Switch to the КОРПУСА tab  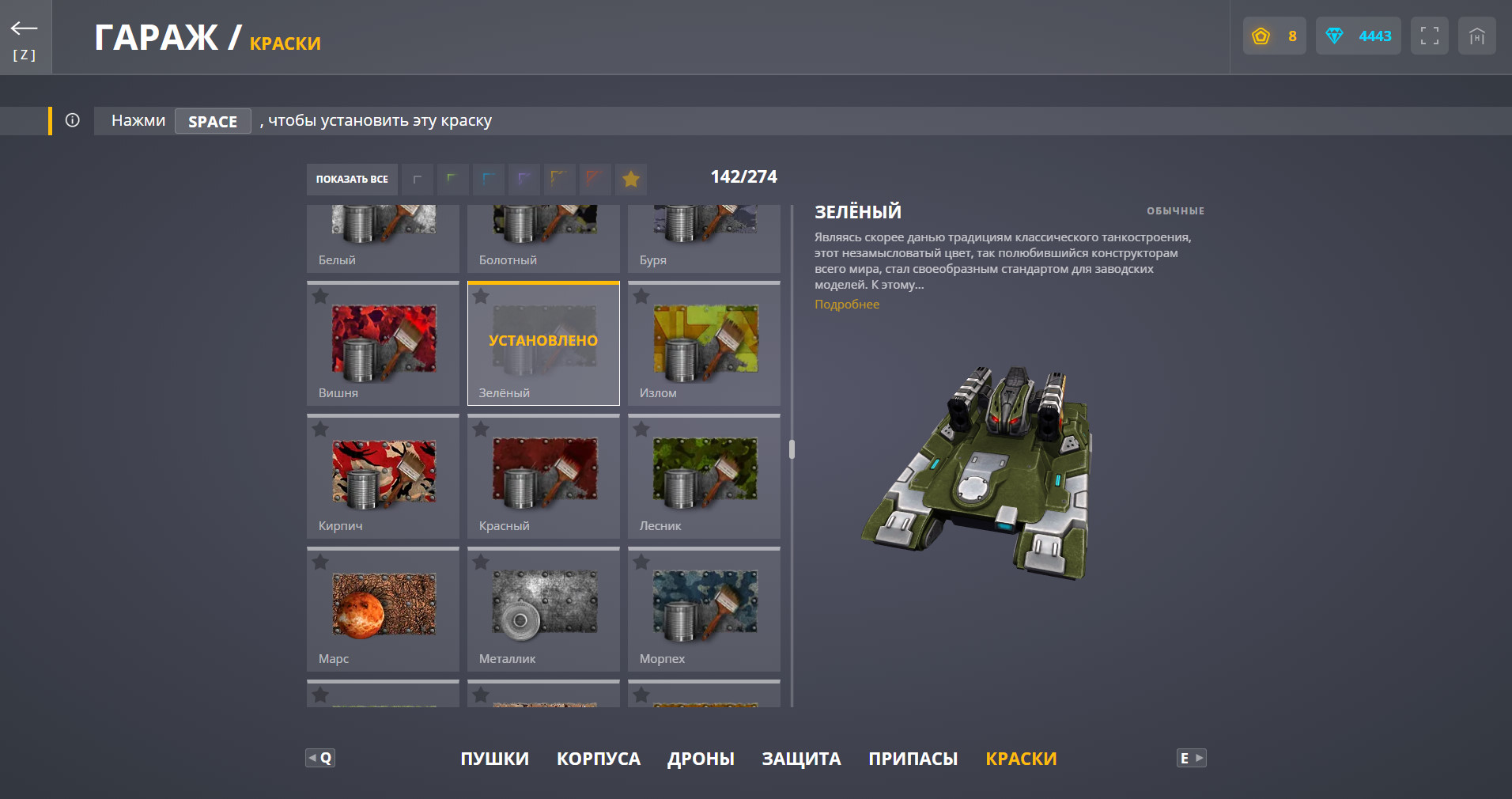click(x=599, y=759)
